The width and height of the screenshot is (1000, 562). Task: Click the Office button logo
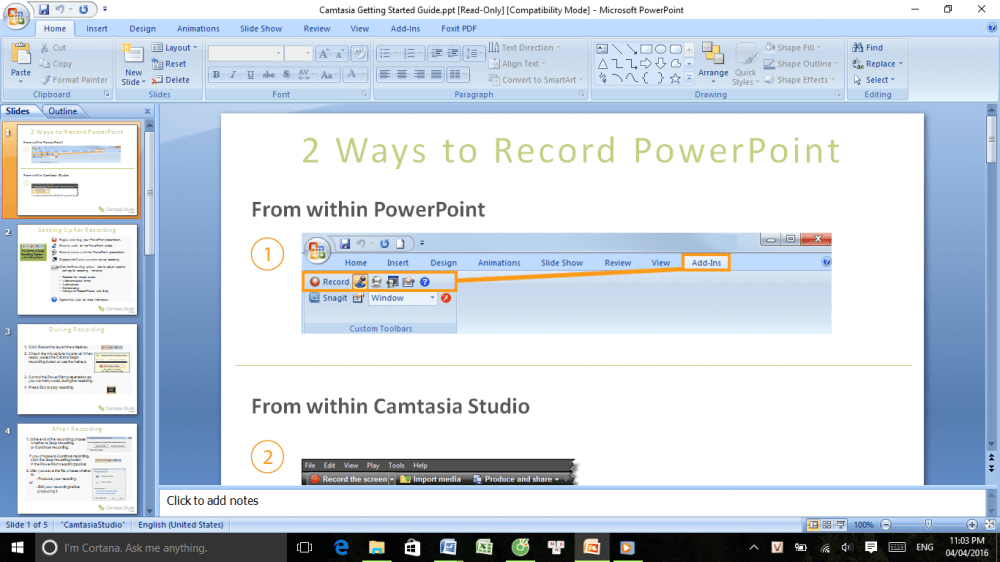(x=16, y=15)
